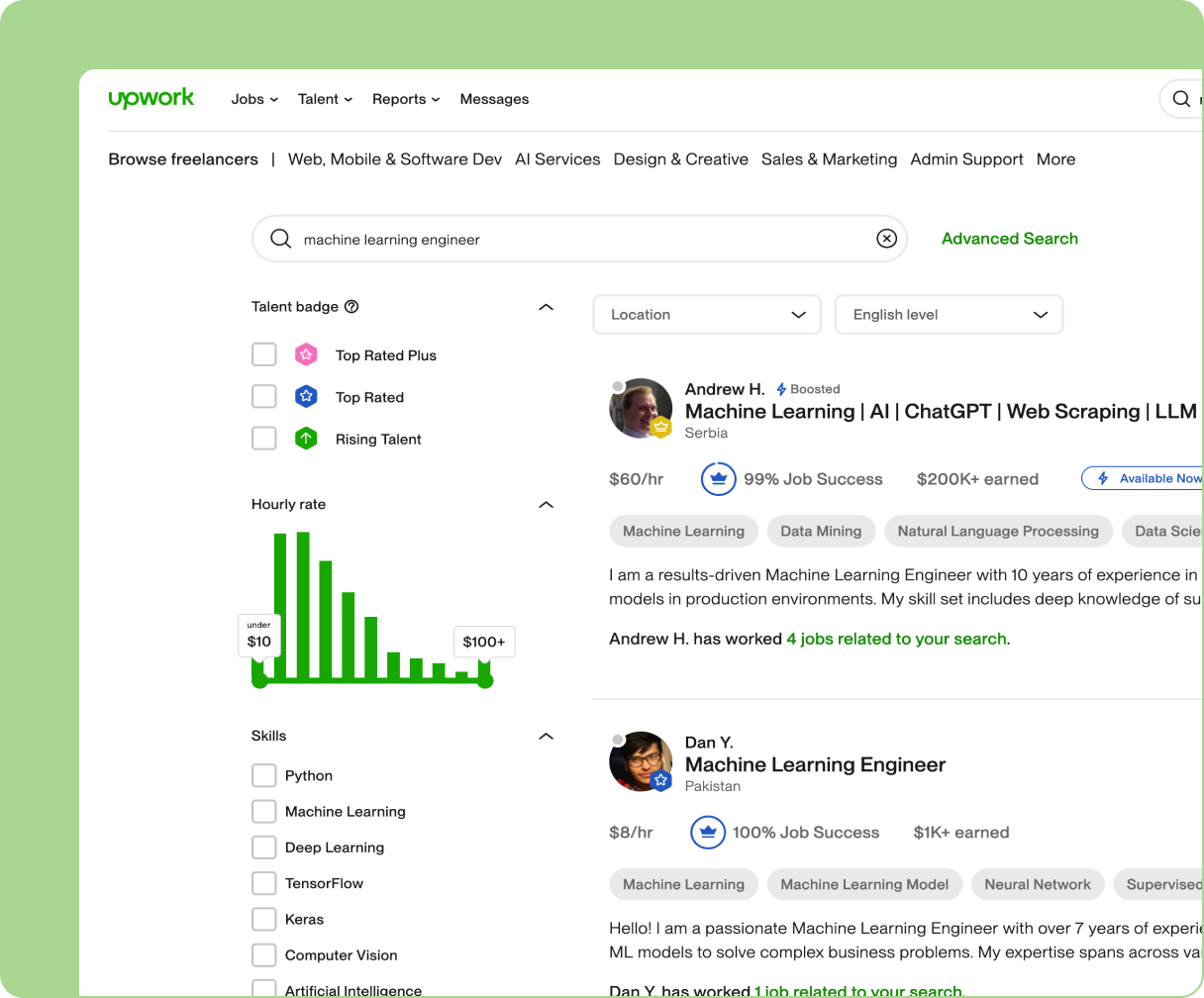This screenshot has width=1204, height=998.
Task: Open the More categories menu
Action: coord(1055,159)
